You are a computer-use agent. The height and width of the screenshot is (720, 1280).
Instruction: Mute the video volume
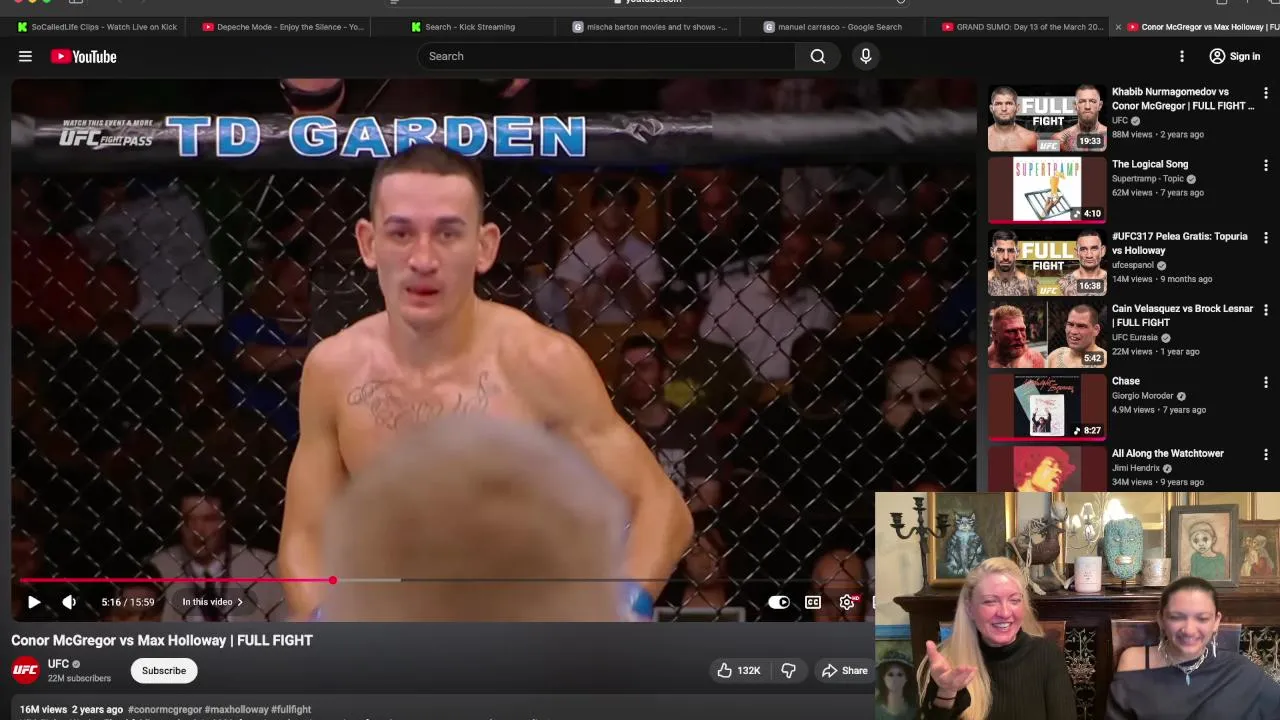pyautogui.click(x=69, y=602)
